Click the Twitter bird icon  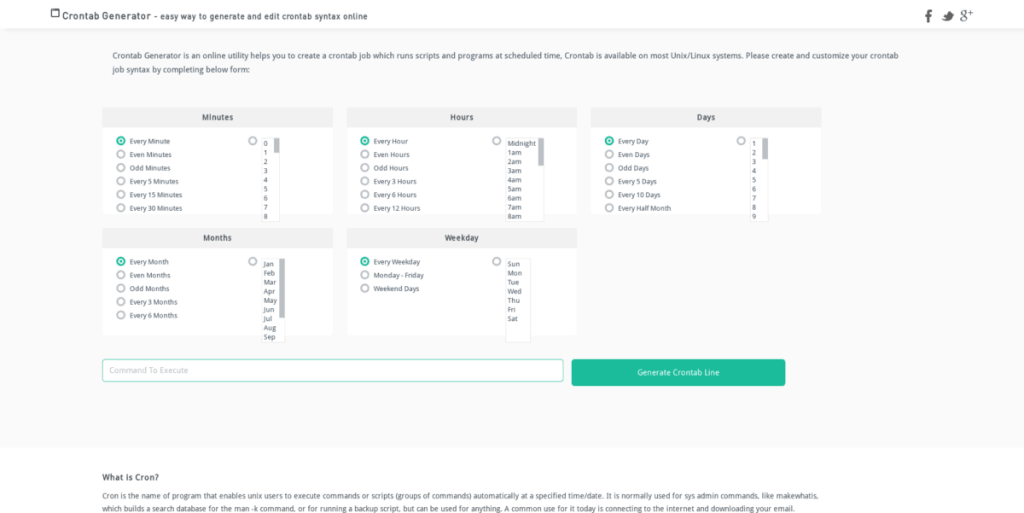[x=947, y=16]
